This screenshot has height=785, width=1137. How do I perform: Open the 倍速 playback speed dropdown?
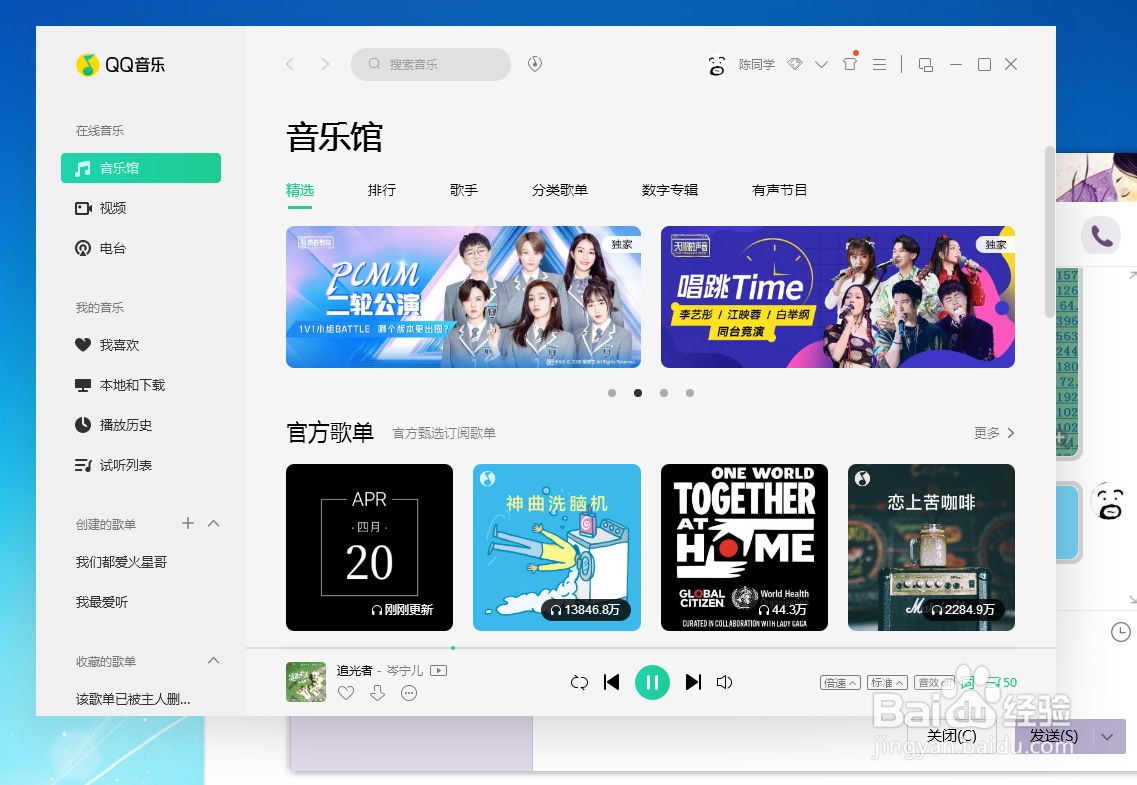[x=840, y=683]
